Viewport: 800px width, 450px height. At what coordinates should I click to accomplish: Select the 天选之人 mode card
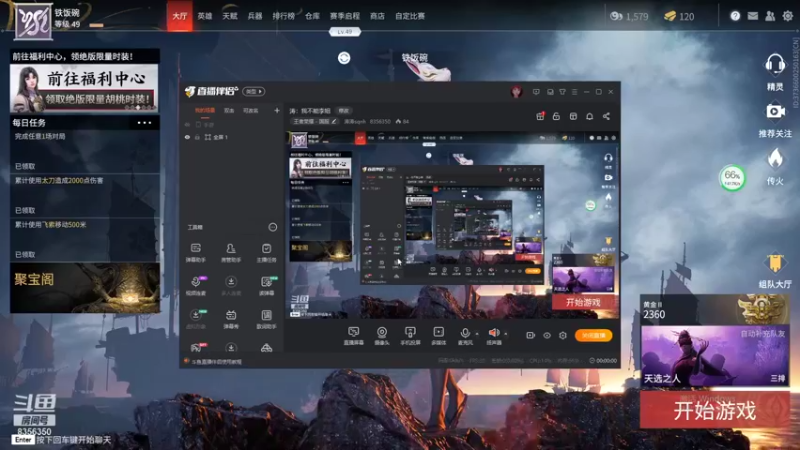714,356
